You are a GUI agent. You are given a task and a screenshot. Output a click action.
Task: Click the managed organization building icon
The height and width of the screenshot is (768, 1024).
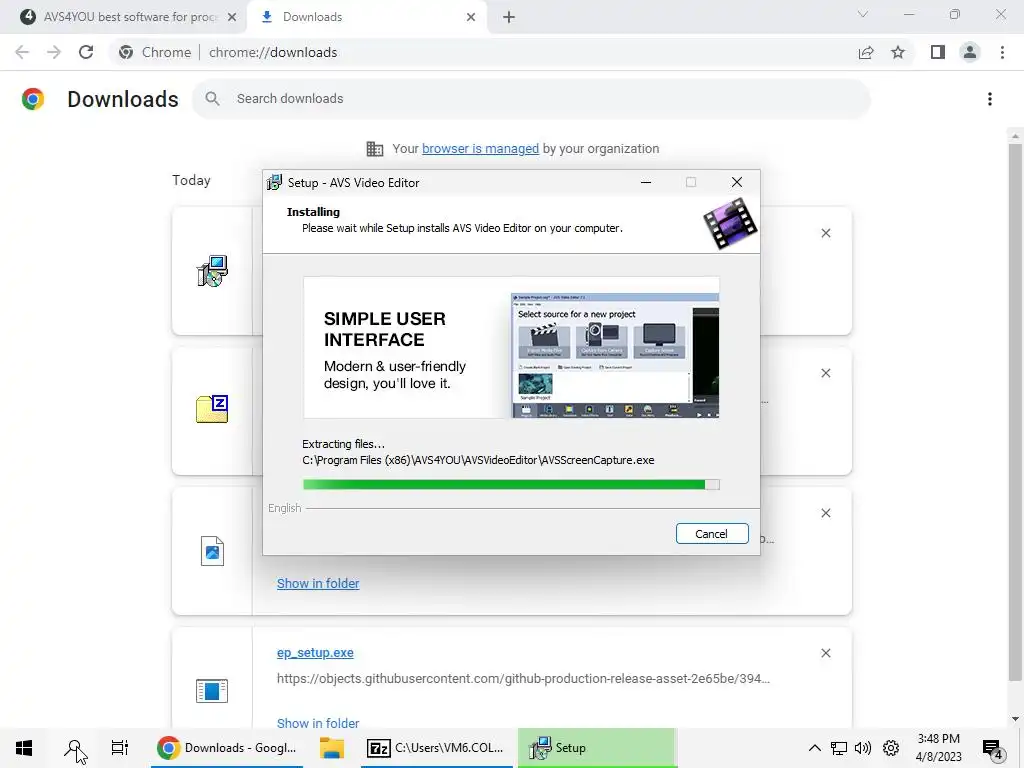[x=375, y=149]
